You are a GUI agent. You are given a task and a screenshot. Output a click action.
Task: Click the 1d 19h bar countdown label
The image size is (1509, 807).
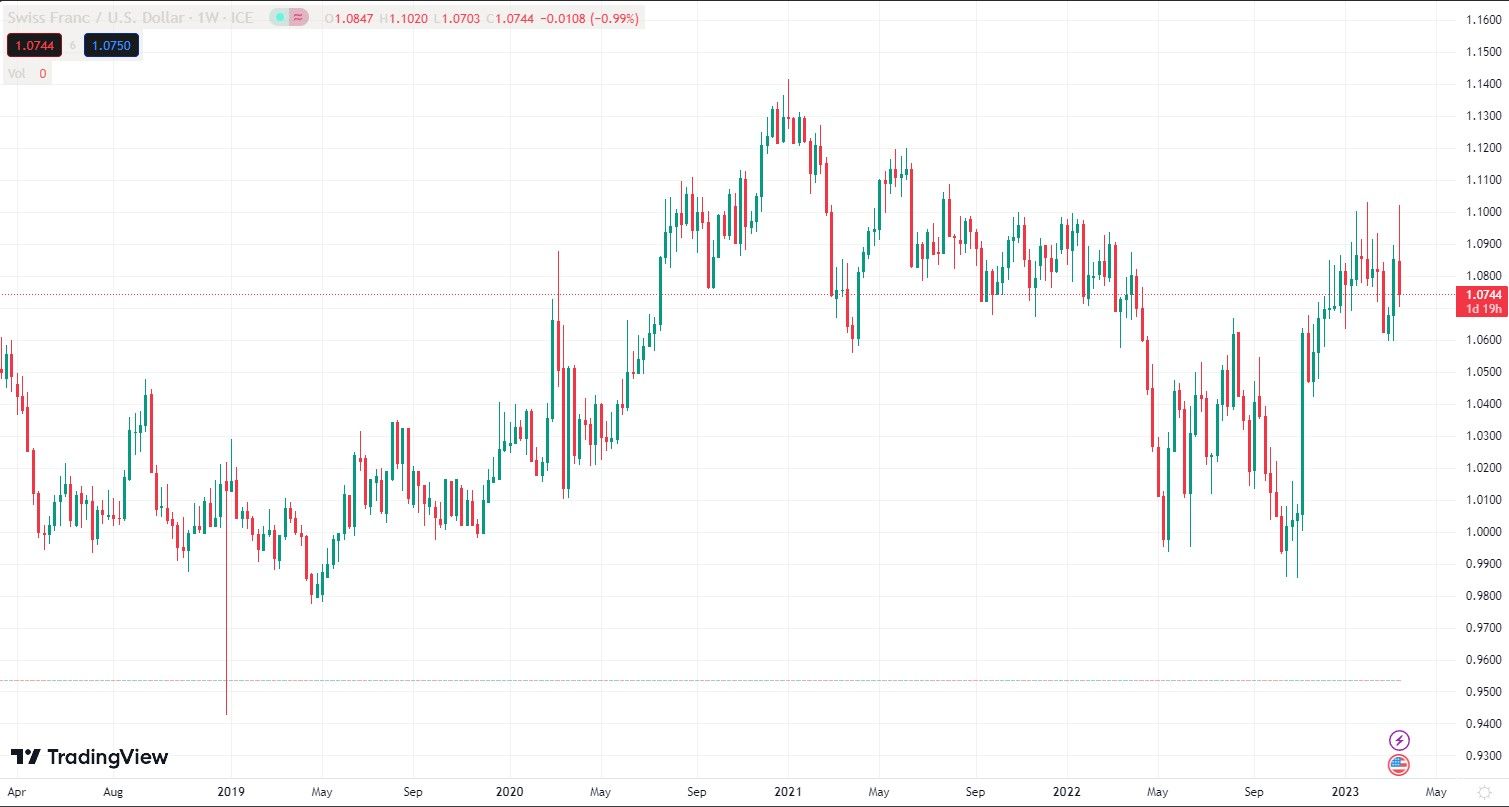1482,308
